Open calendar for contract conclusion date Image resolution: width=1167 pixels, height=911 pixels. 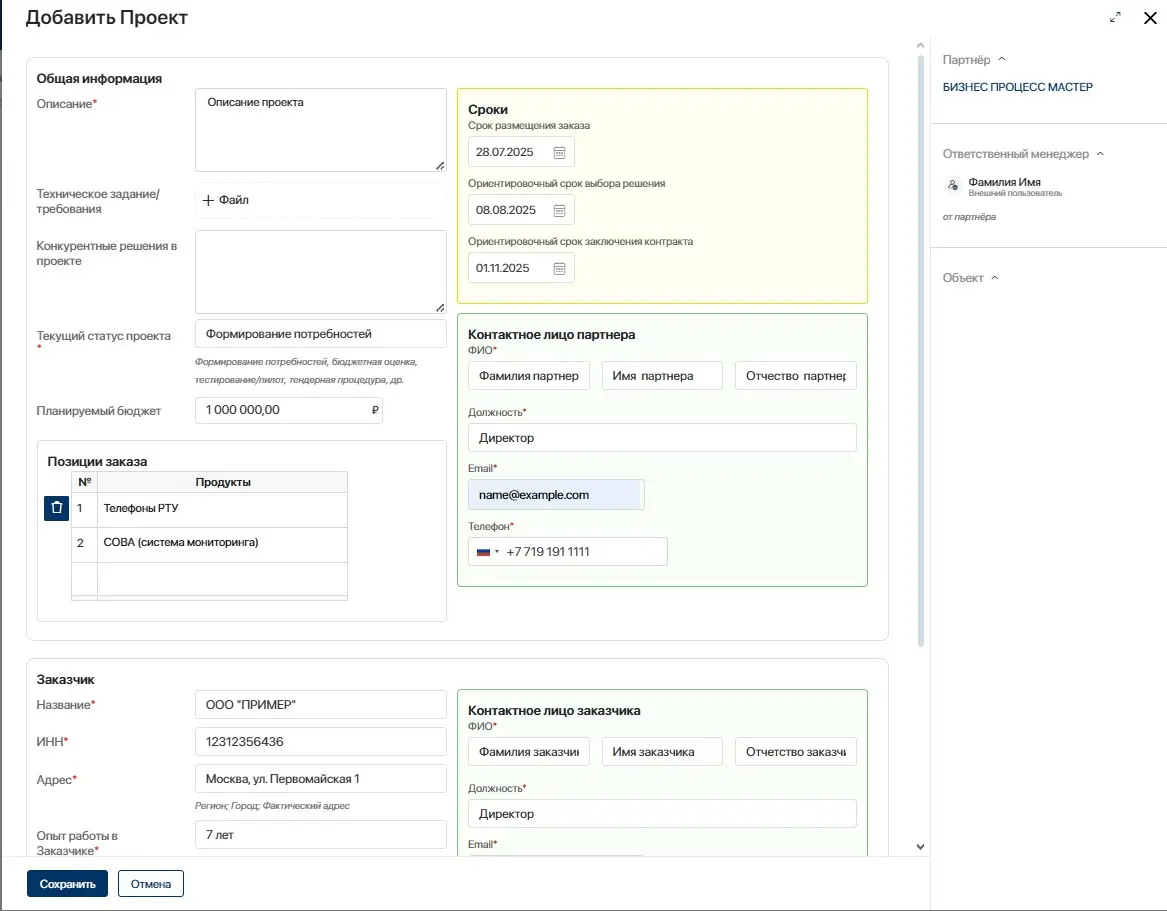(560, 268)
